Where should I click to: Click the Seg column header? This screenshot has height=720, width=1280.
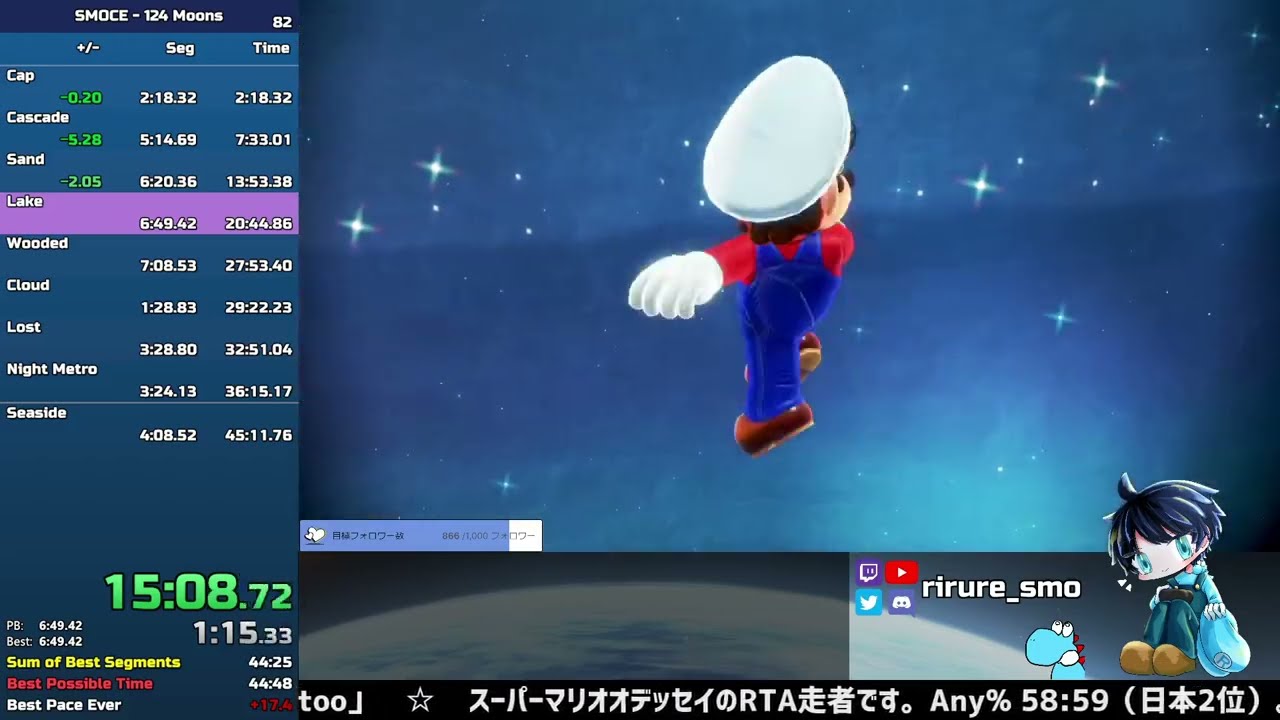click(180, 48)
